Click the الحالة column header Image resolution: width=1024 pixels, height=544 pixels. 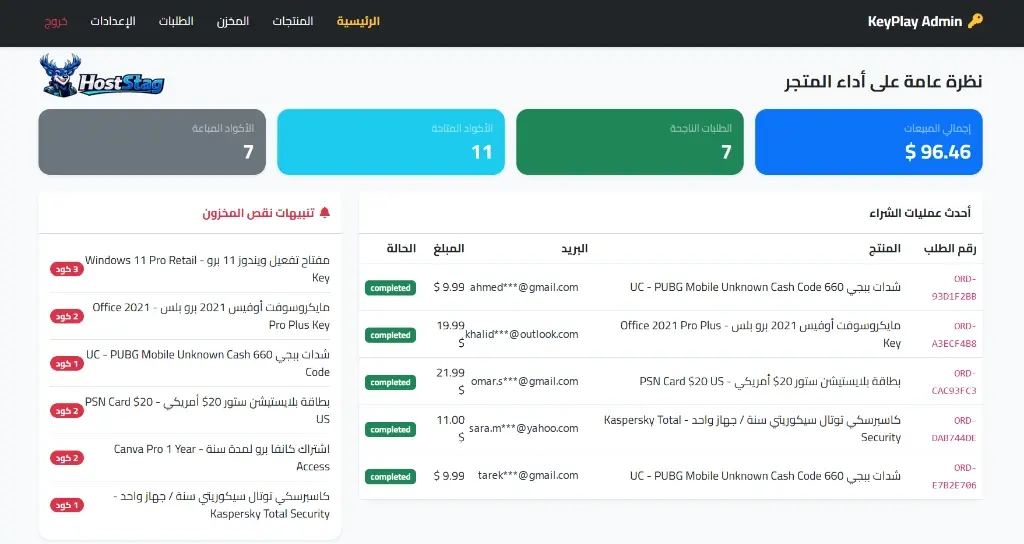point(401,248)
